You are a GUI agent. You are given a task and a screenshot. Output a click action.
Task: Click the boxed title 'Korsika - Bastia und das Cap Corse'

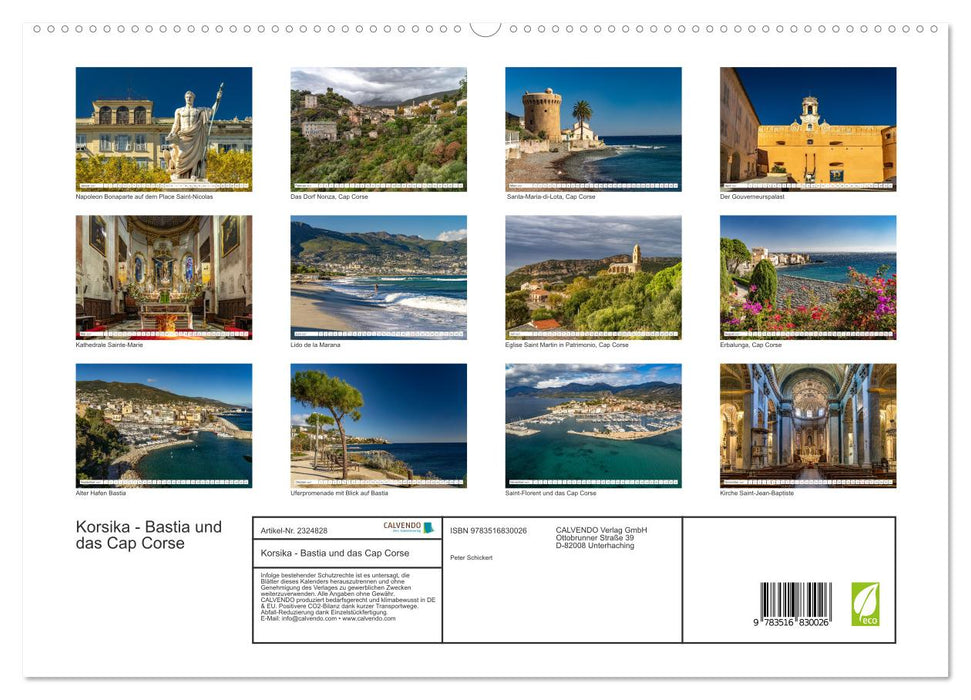335,553
